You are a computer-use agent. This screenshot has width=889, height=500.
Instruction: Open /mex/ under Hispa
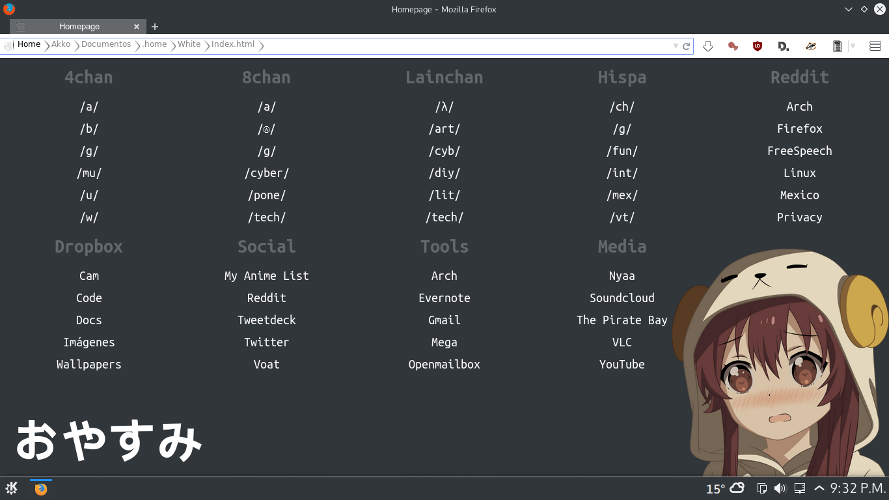click(622, 195)
